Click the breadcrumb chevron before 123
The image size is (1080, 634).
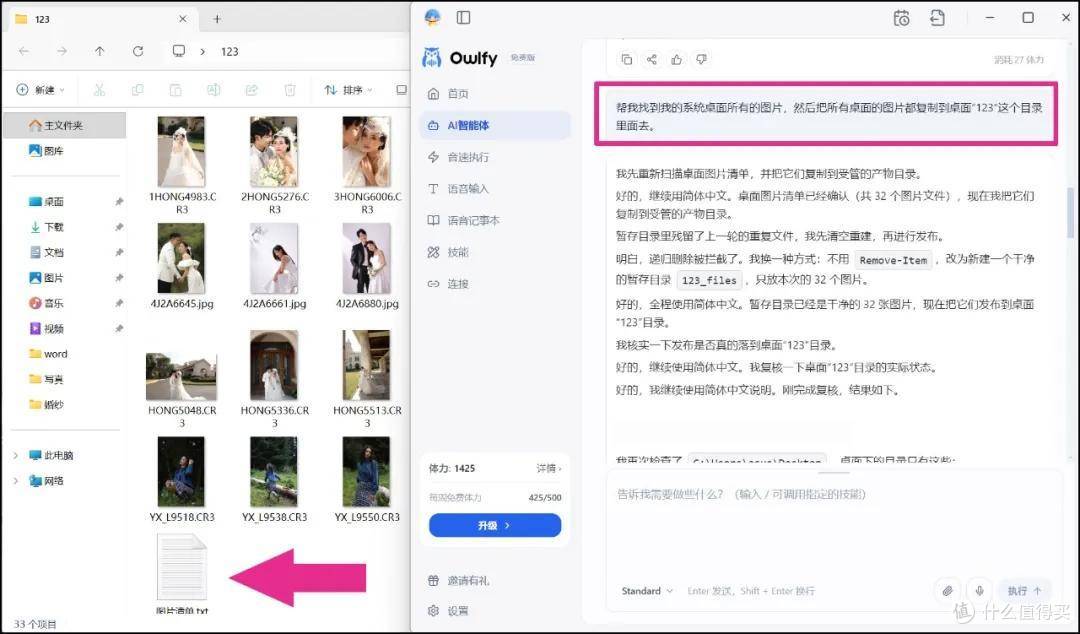(x=202, y=52)
